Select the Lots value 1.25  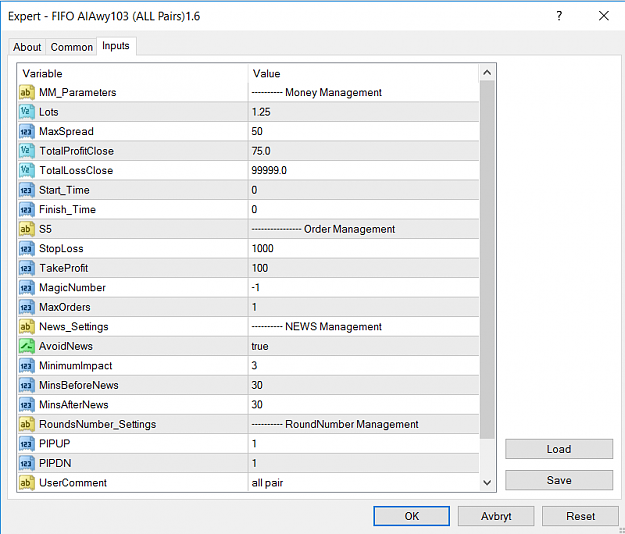click(x=261, y=112)
